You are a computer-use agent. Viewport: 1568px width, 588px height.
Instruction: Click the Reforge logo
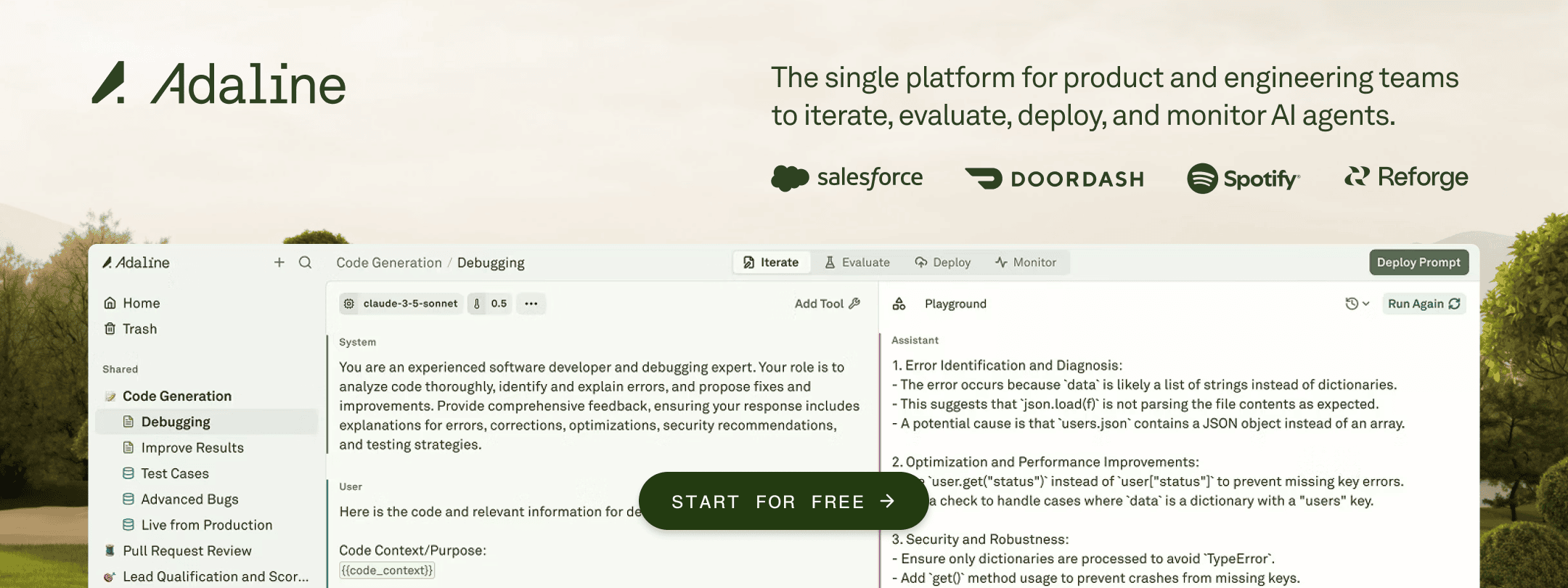[x=1406, y=177]
